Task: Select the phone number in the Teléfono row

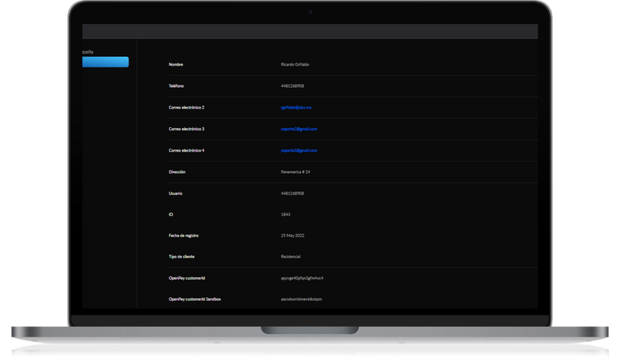Action: (292, 86)
